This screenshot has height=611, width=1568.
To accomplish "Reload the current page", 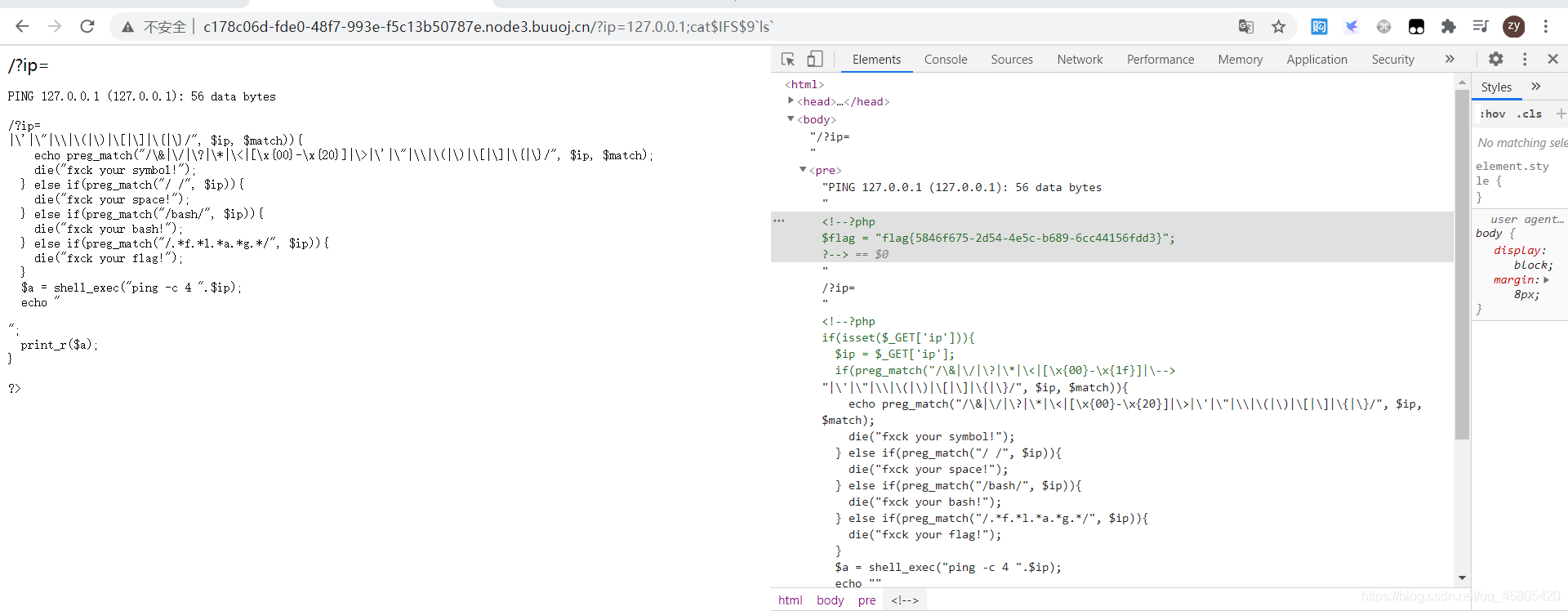I will click(x=87, y=26).
